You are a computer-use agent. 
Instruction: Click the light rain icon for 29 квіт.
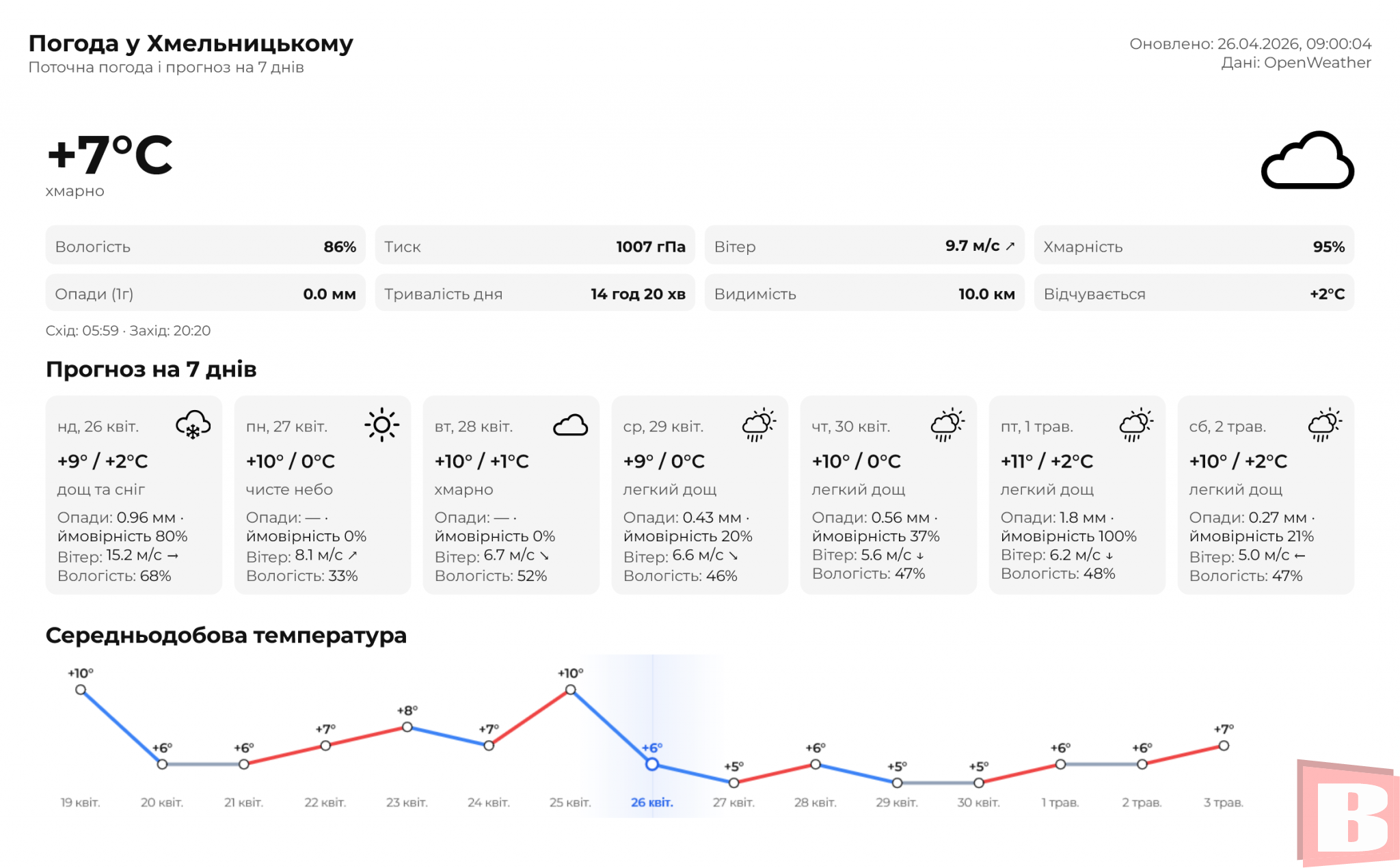759,425
